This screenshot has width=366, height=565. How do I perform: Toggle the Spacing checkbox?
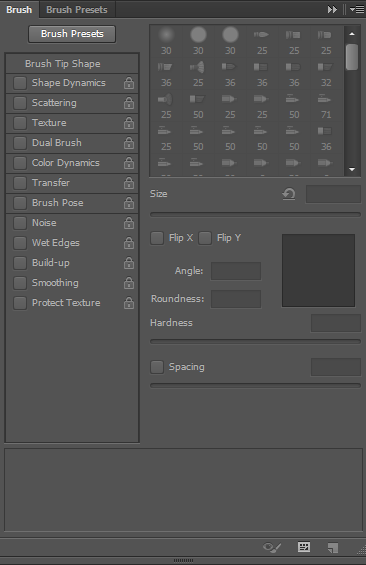[157, 367]
